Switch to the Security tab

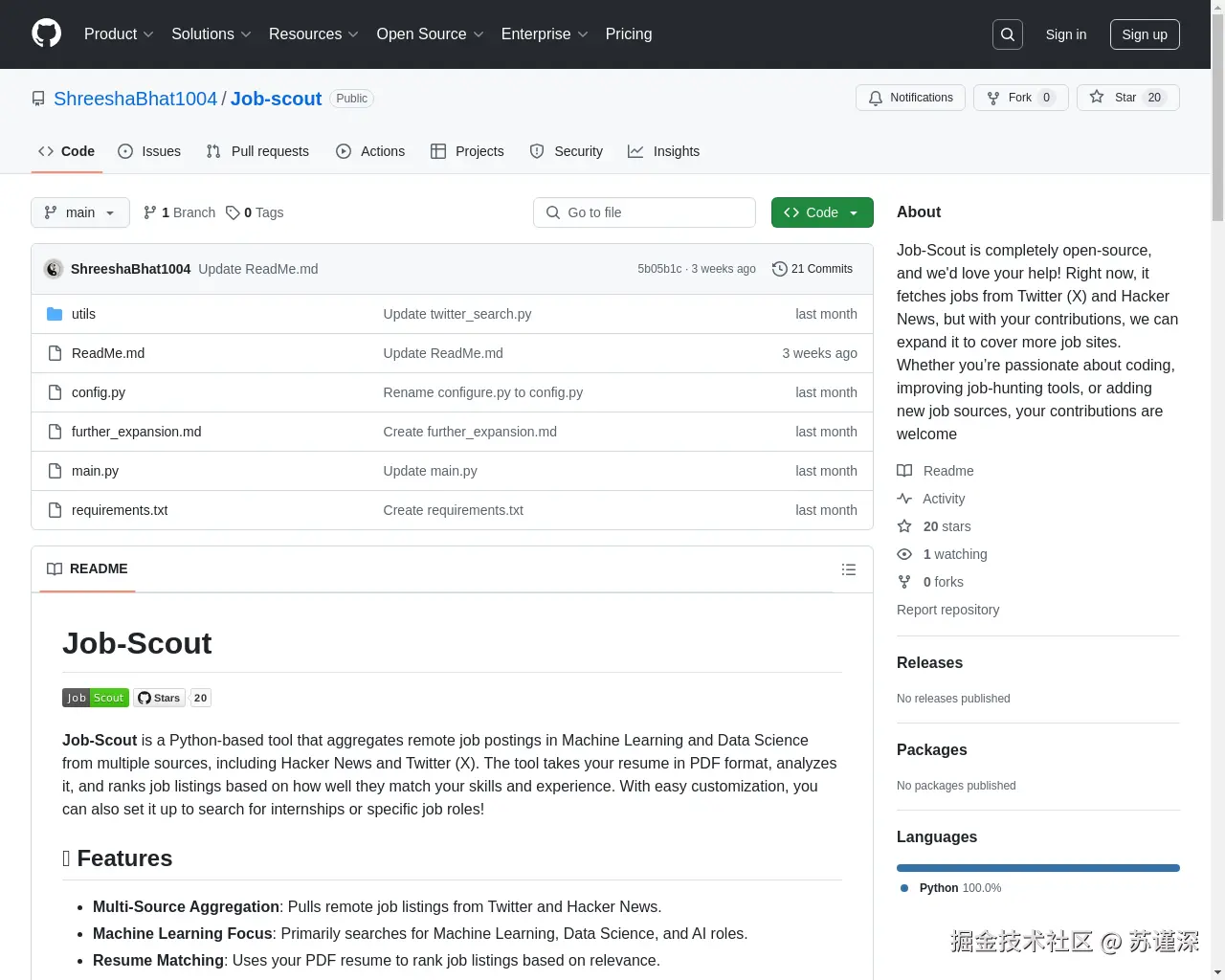tap(567, 151)
